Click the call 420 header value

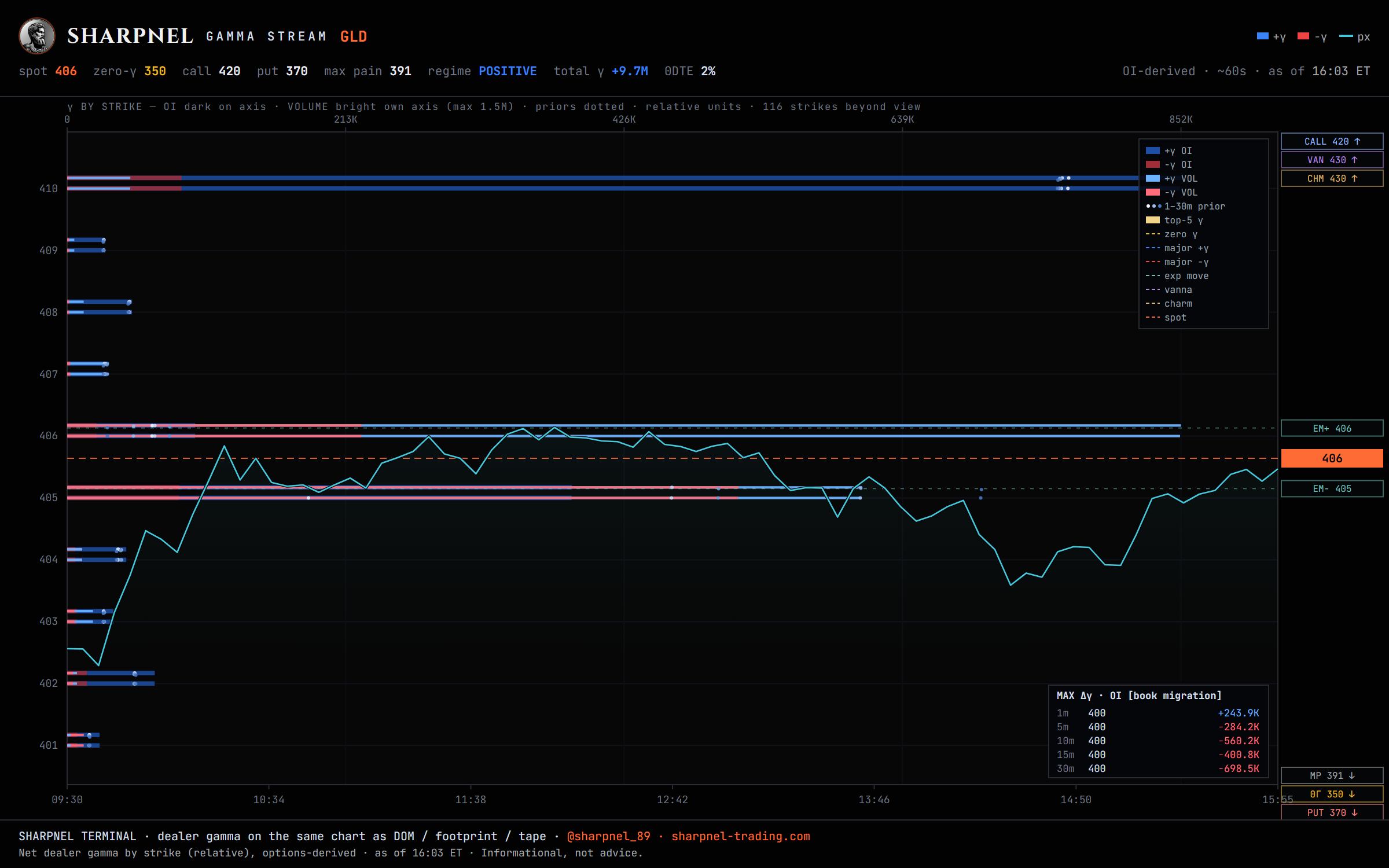[229, 71]
